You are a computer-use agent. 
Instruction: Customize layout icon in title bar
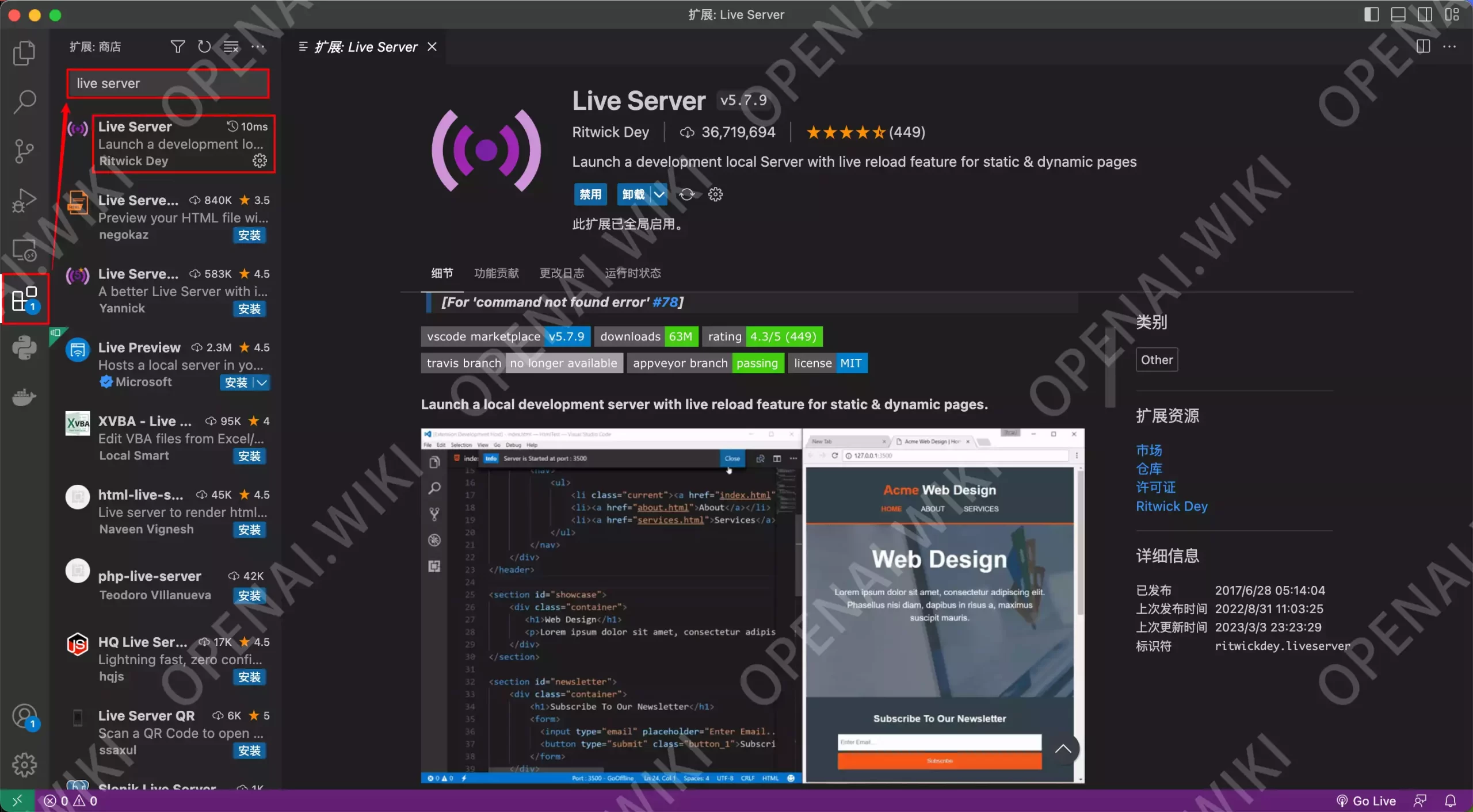(x=1452, y=14)
